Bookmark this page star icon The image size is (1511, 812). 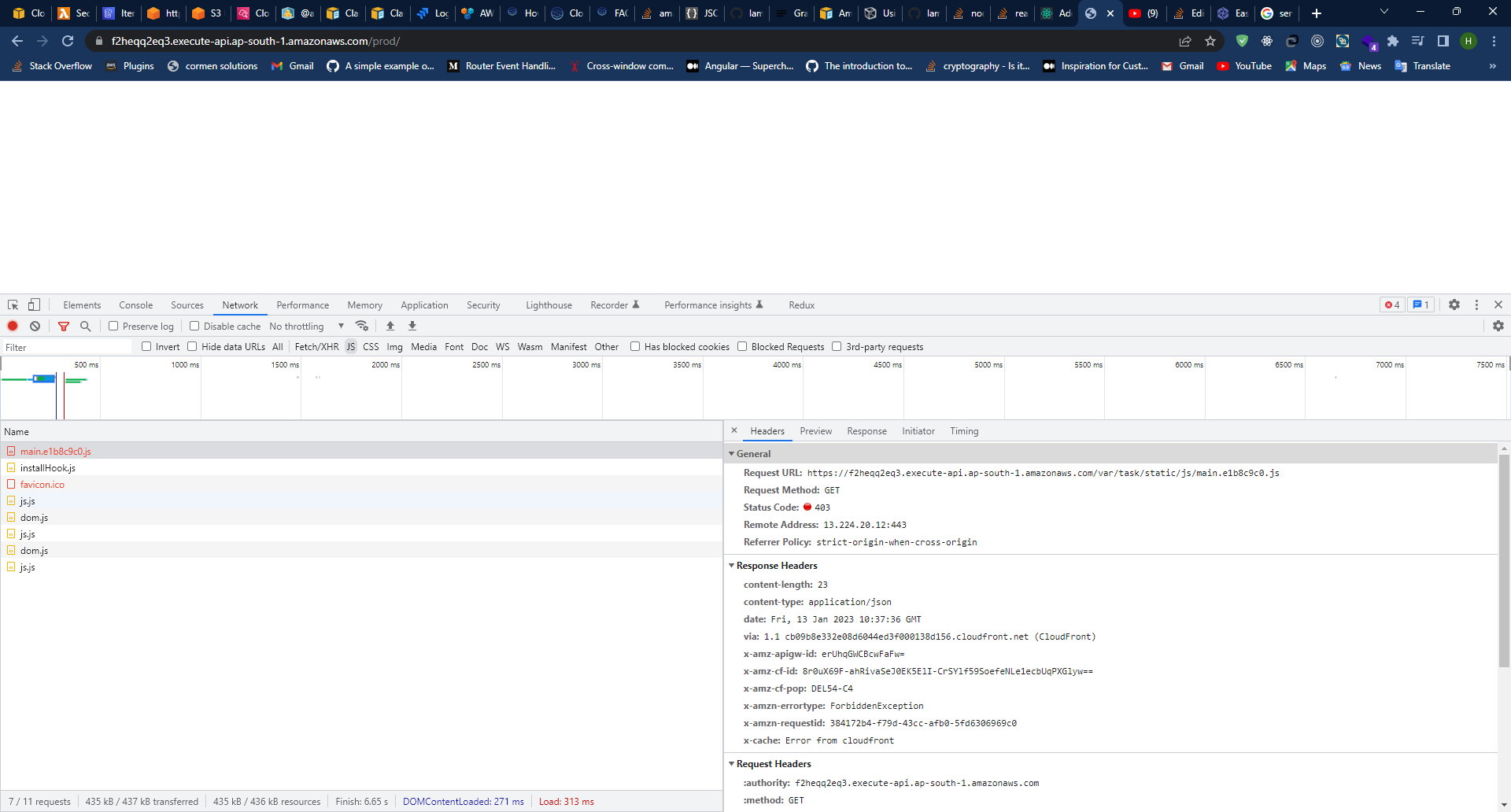[x=1210, y=41]
